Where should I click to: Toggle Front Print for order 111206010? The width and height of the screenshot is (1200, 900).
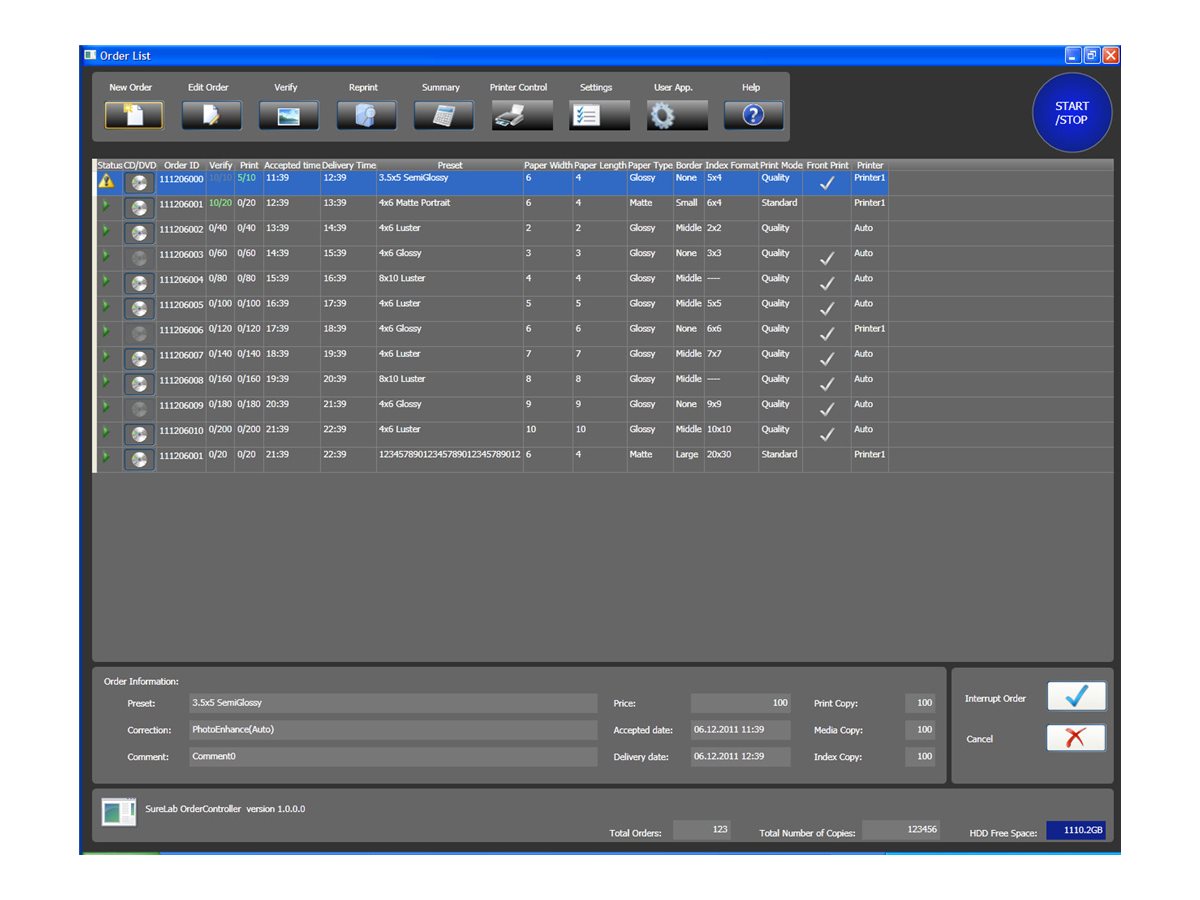tap(826, 434)
